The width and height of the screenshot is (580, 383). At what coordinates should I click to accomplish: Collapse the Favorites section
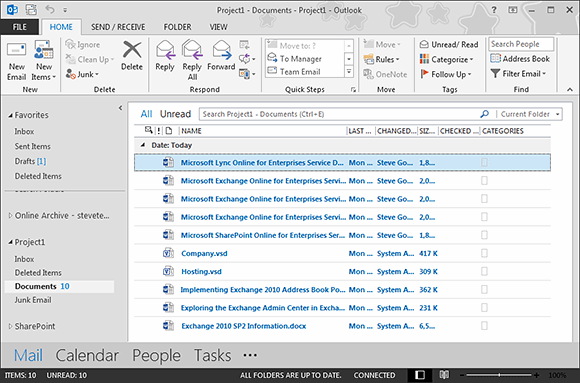(x=10, y=115)
